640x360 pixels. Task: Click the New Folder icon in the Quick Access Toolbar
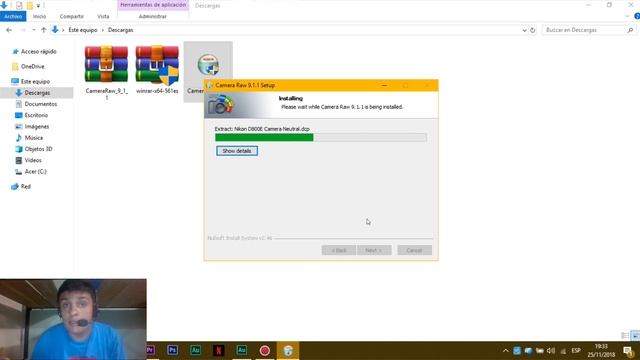pos(30,5)
